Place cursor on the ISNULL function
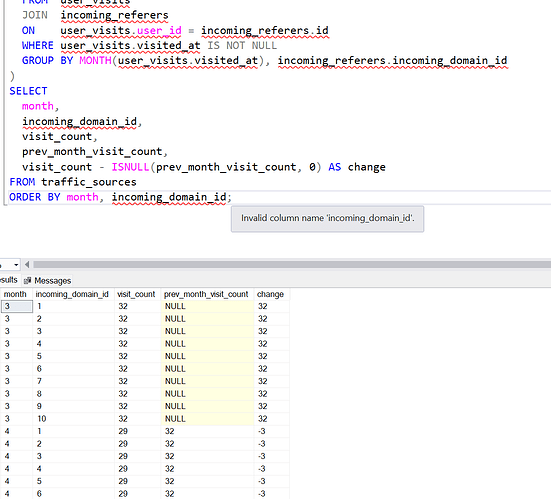 130,167
